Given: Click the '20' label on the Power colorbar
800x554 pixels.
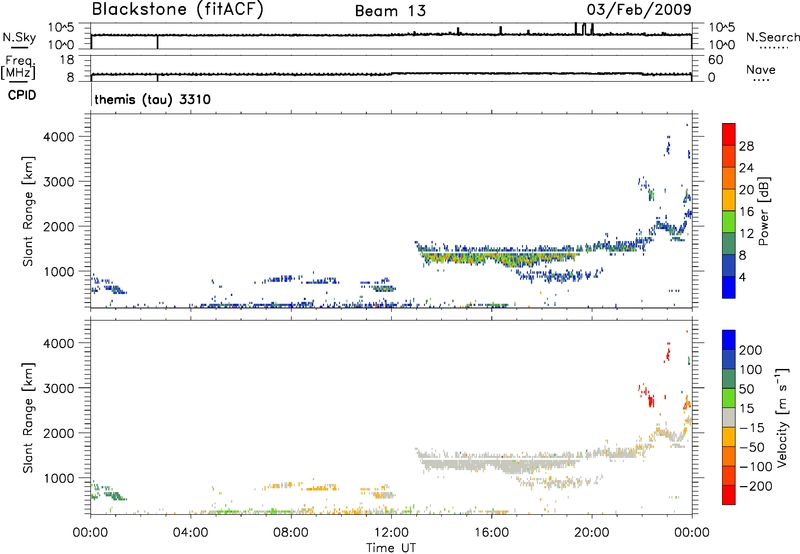Looking at the screenshot, I should tap(746, 190).
